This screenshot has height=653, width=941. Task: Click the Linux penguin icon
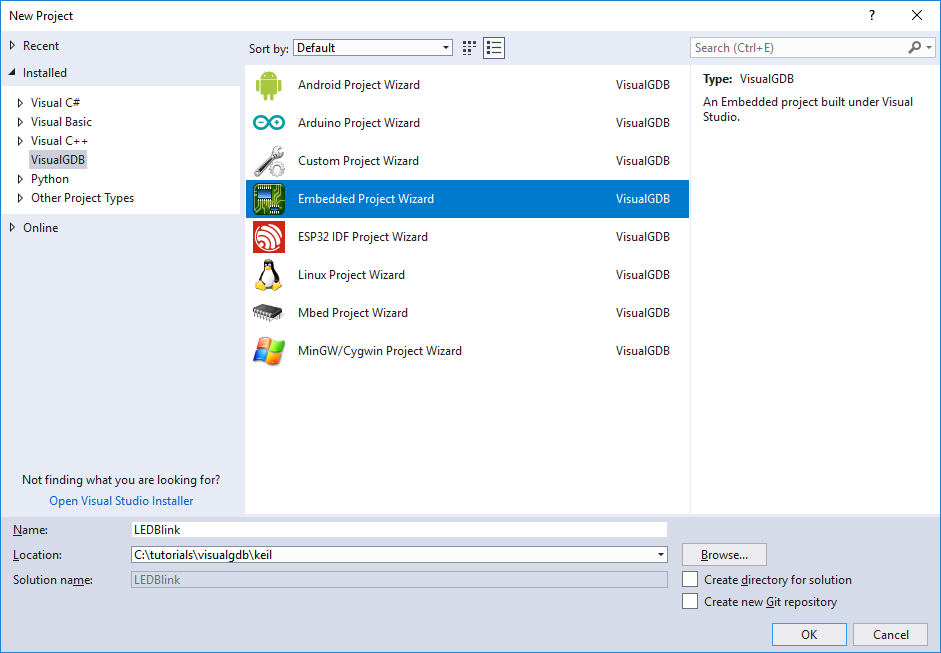point(268,275)
